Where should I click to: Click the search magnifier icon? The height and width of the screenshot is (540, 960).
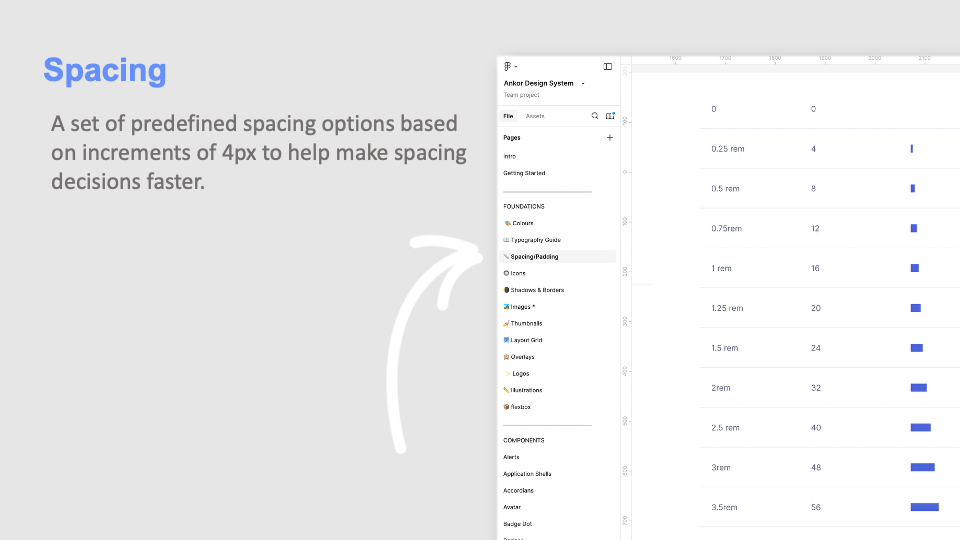pyautogui.click(x=595, y=116)
